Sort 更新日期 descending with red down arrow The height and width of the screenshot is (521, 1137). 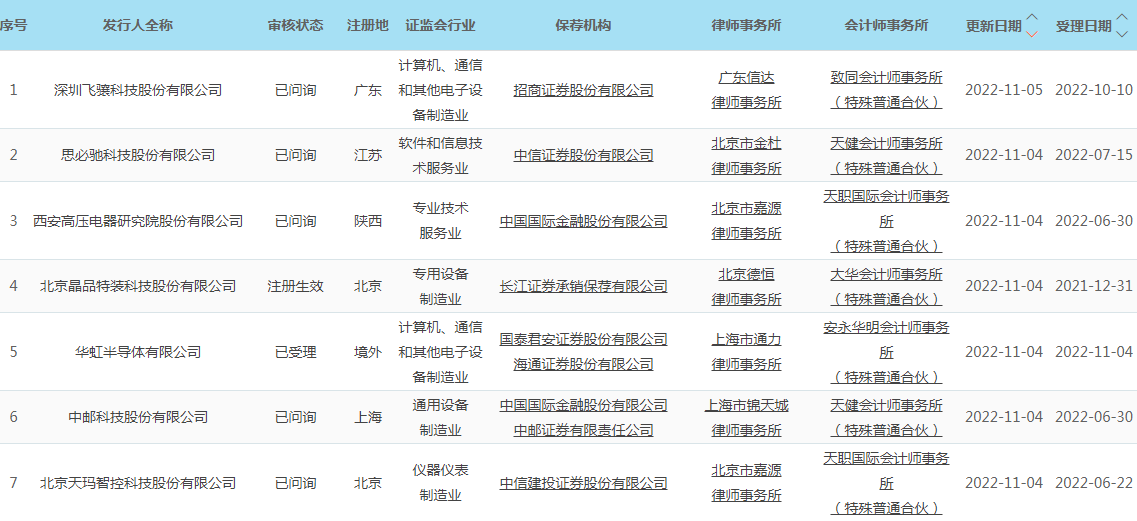[1033, 34]
